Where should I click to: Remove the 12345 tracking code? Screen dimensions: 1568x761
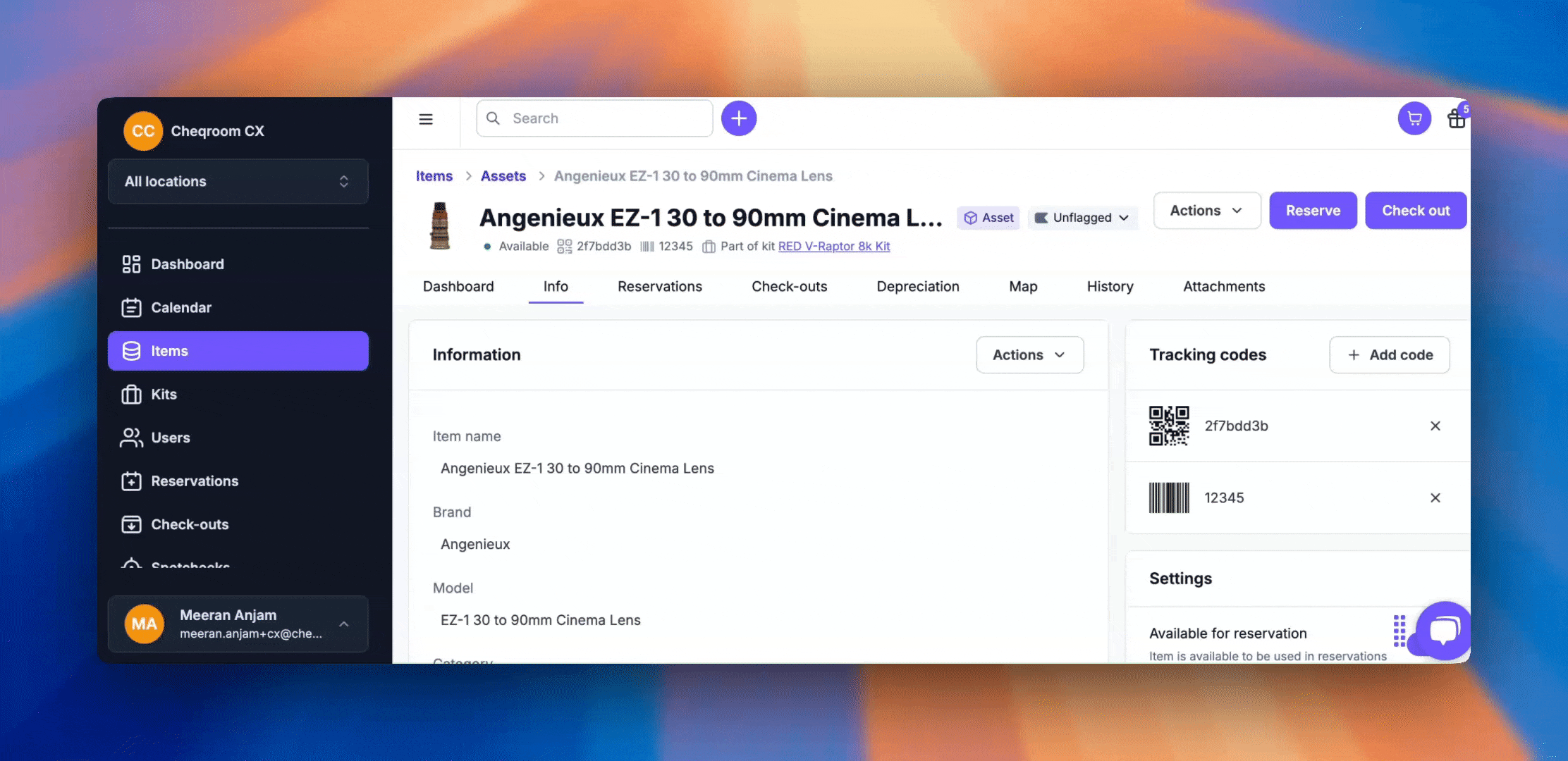click(1435, 497)
